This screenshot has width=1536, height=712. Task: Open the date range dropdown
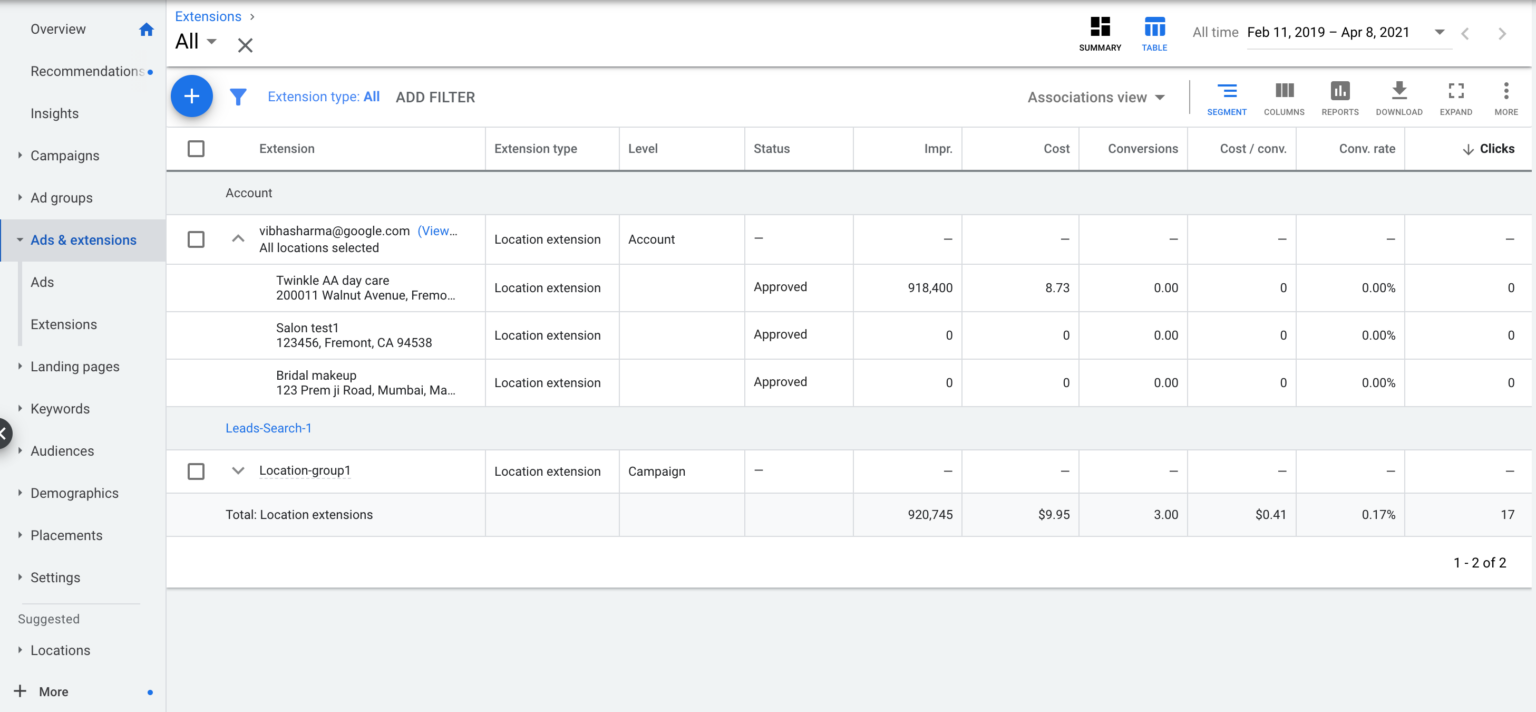pos(1440,33)
